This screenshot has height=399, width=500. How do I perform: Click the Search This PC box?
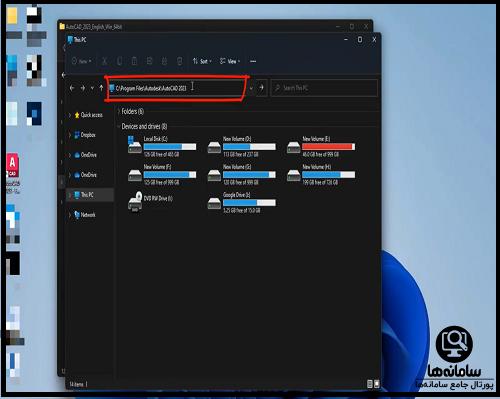(324, 88)
